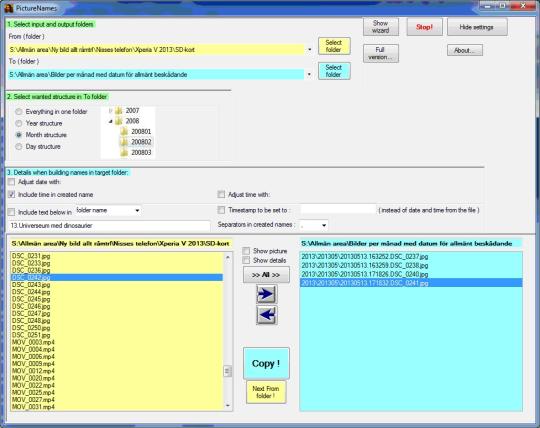Select the 200802 folder icon in tree

pyautogui.click(x=124, y=142)
